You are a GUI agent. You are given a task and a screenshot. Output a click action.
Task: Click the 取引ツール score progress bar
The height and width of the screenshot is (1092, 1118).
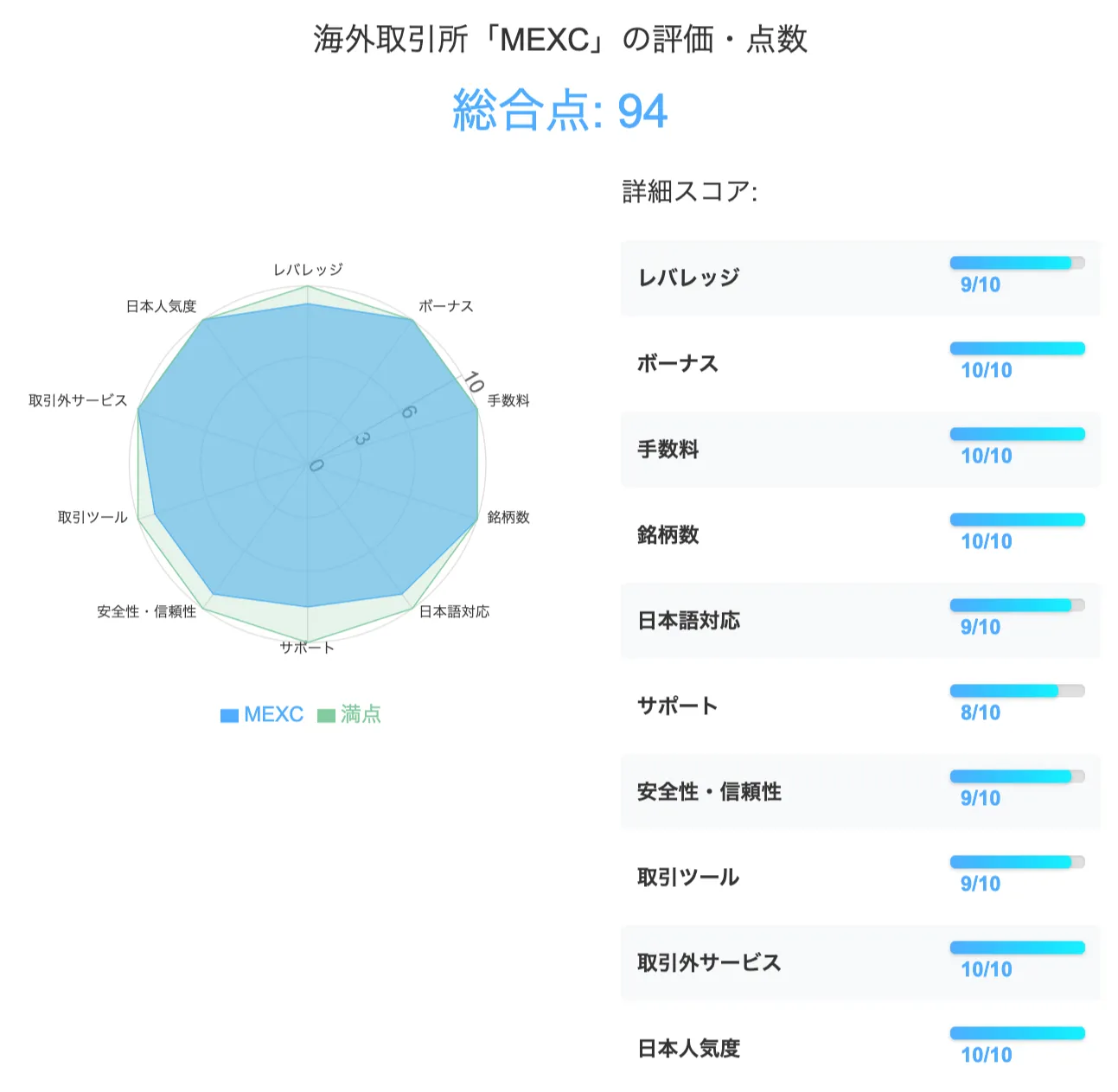(1017, 862)
